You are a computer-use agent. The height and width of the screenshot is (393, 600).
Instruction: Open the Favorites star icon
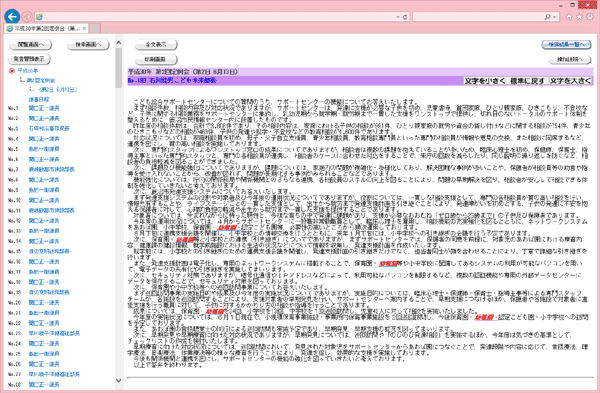[x=579, y=17]
